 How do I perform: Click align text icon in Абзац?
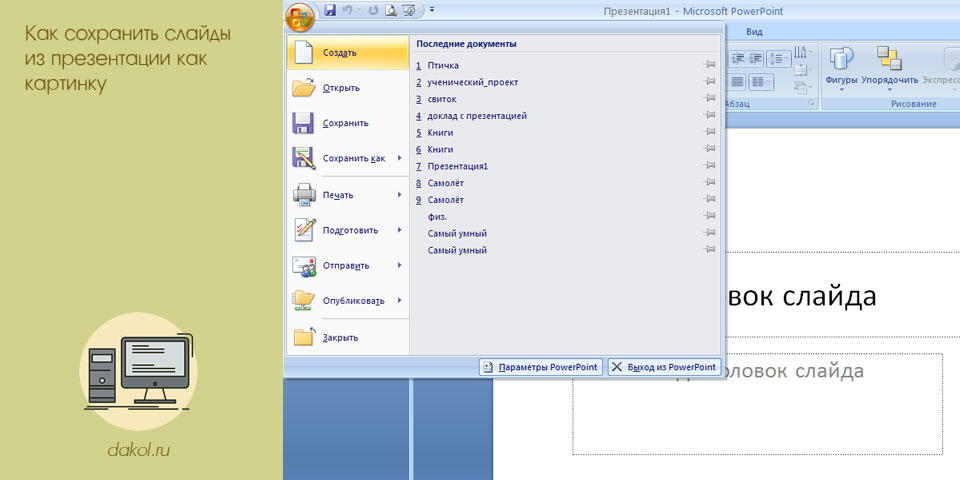[x=801, y=71]
